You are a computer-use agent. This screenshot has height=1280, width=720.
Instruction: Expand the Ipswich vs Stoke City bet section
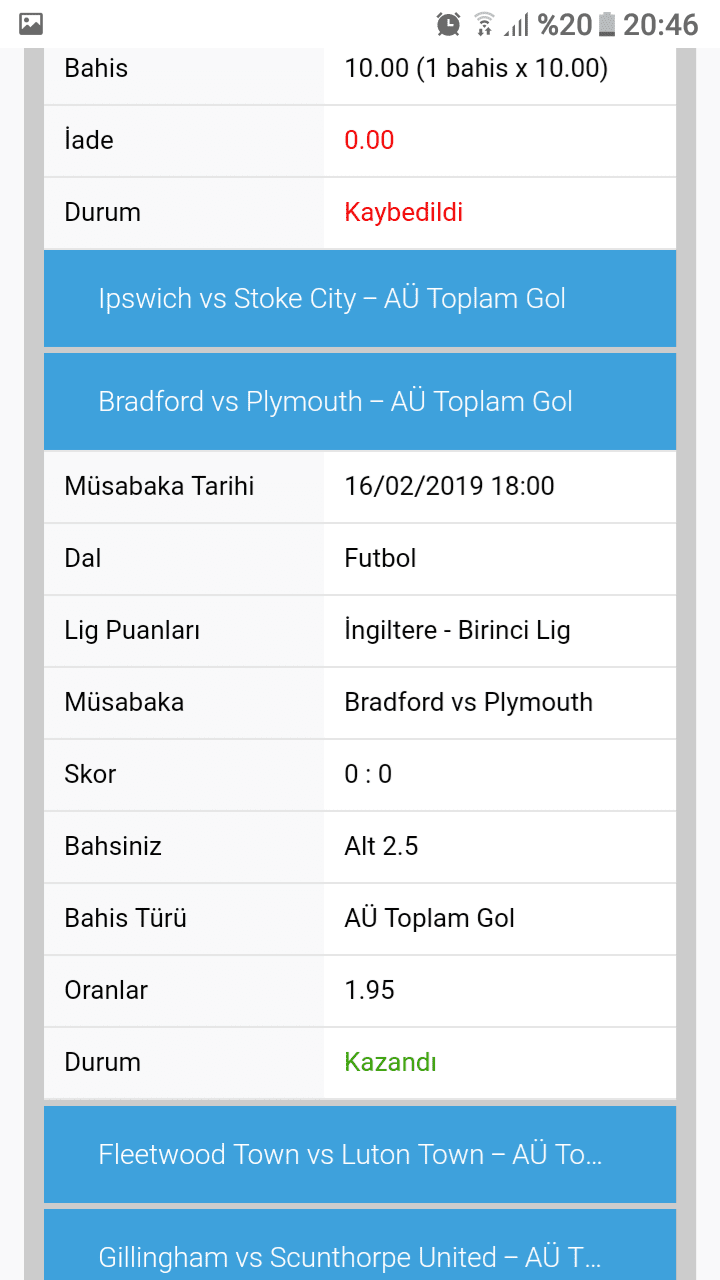[360, 298]
